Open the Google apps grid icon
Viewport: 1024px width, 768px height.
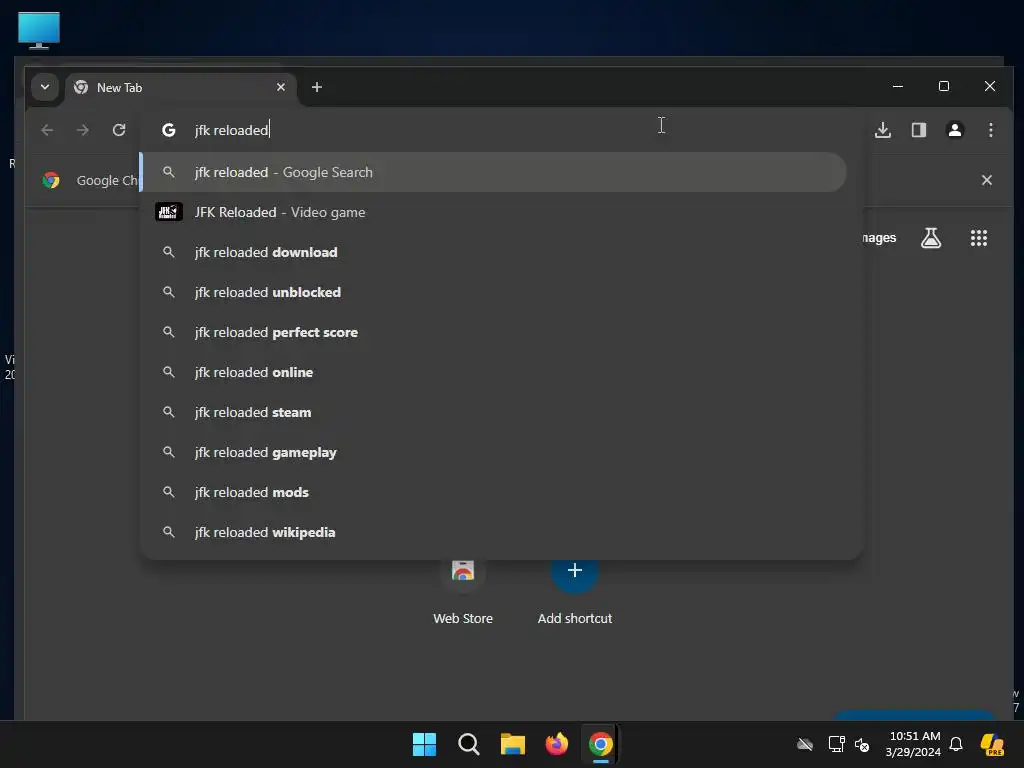click(978, 238)
